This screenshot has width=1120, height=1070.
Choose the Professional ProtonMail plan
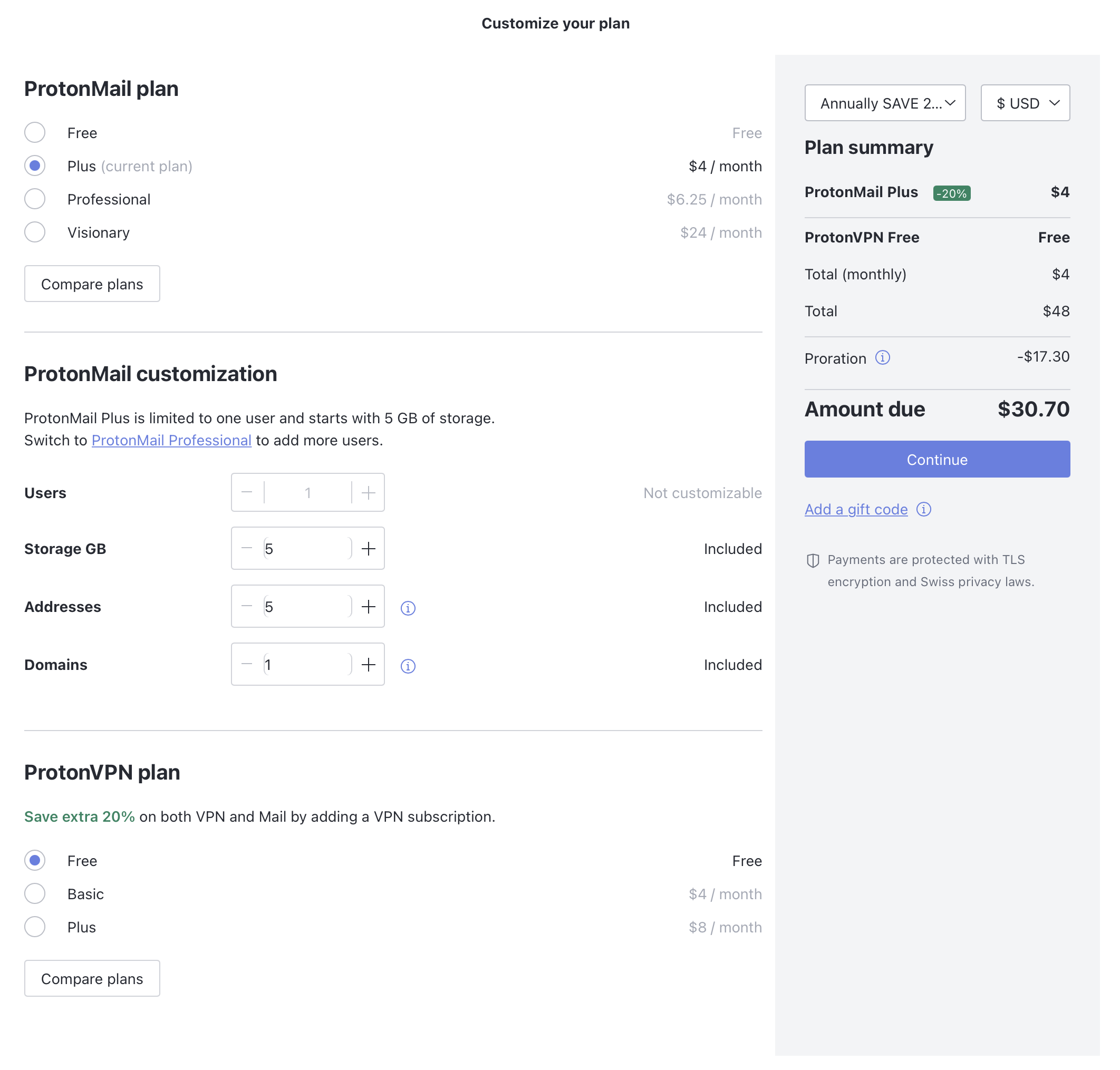point(35,199)
